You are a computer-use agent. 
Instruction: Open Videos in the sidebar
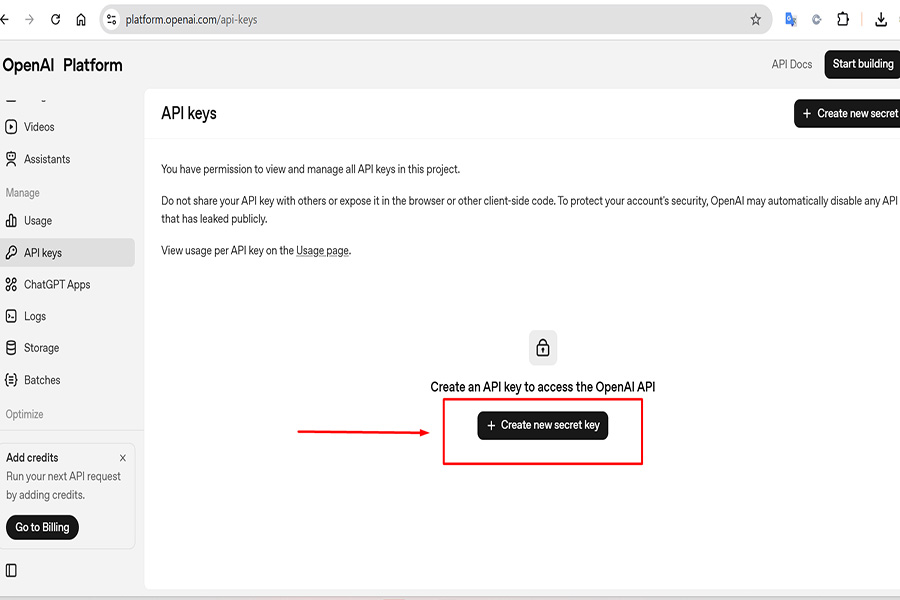(x=39, y=127)
